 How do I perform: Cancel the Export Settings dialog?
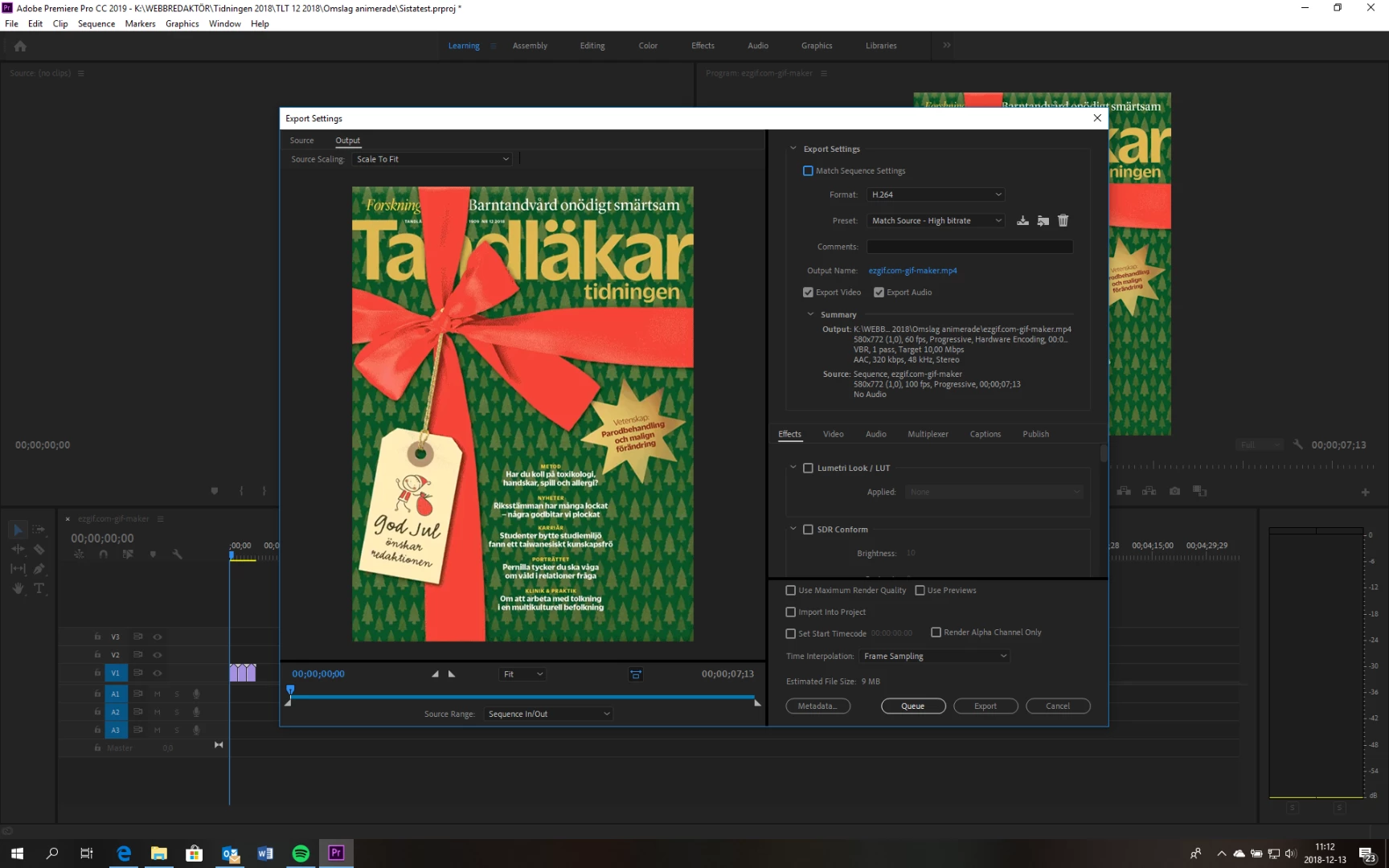tap(1058, 706)
